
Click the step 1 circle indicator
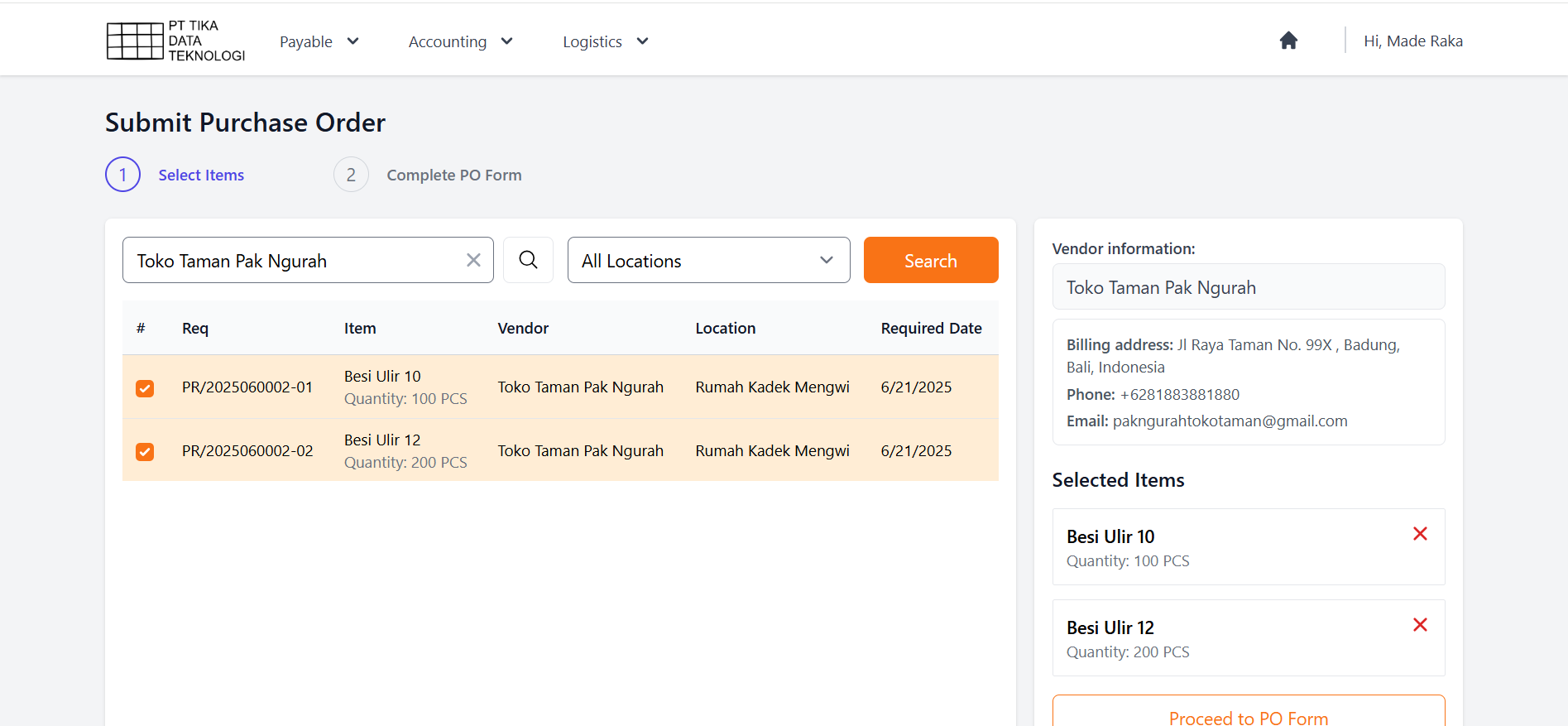pyautogui.click(x=122, y=175)
